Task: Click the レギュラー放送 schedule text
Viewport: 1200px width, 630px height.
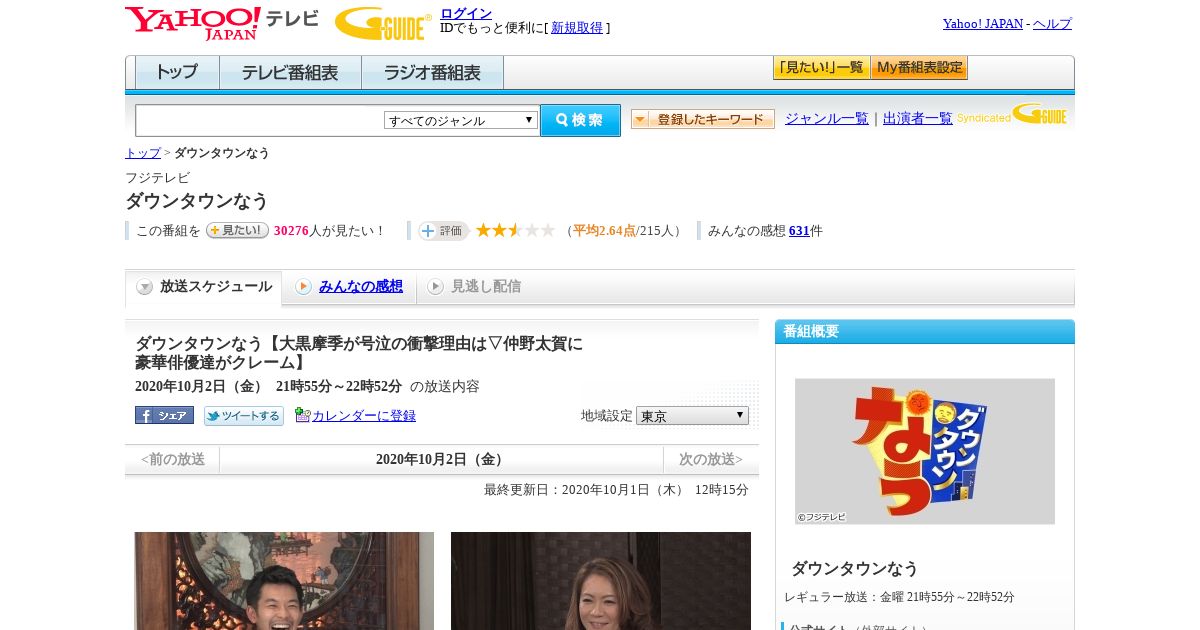Action: pyautogui.click(x=899, y=597)
